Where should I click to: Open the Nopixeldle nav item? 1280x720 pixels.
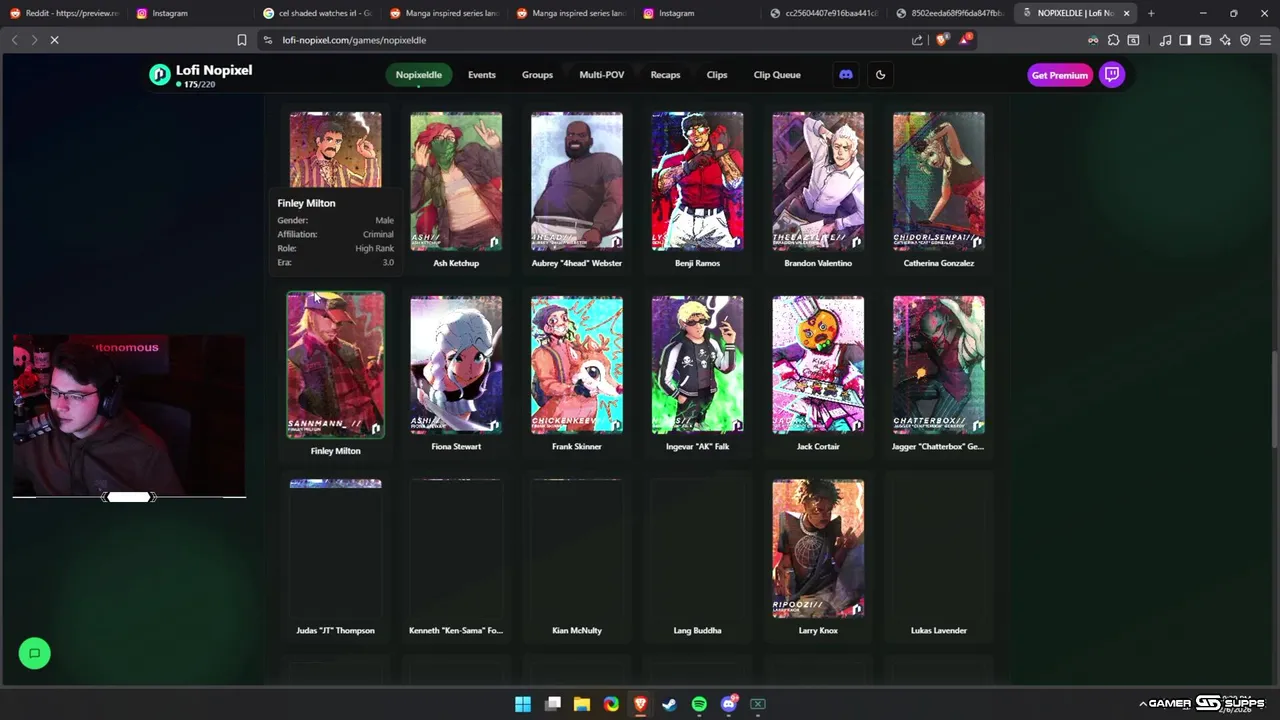tap(418, 75)
